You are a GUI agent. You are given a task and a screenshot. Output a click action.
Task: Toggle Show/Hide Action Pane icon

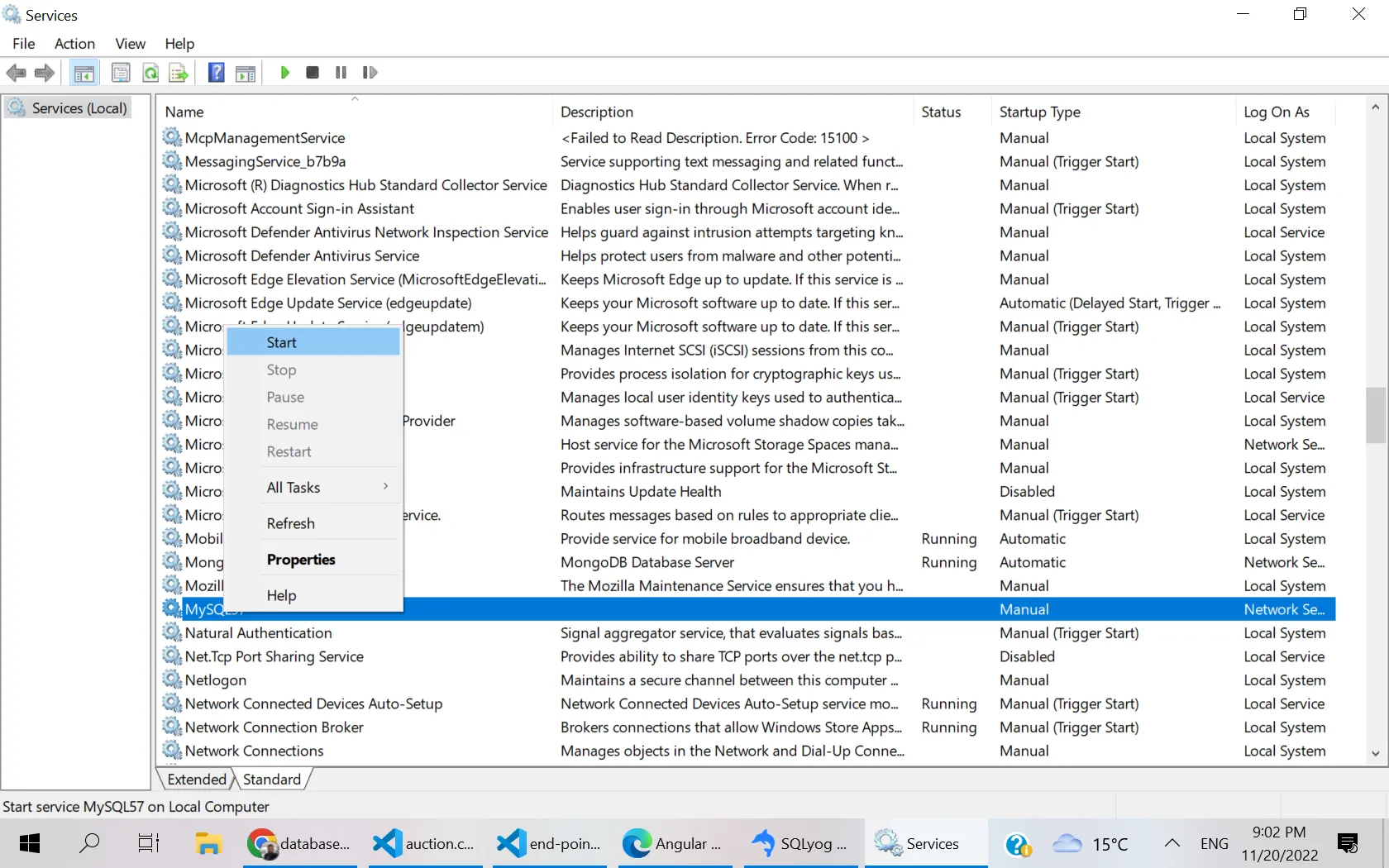[246, 73]
